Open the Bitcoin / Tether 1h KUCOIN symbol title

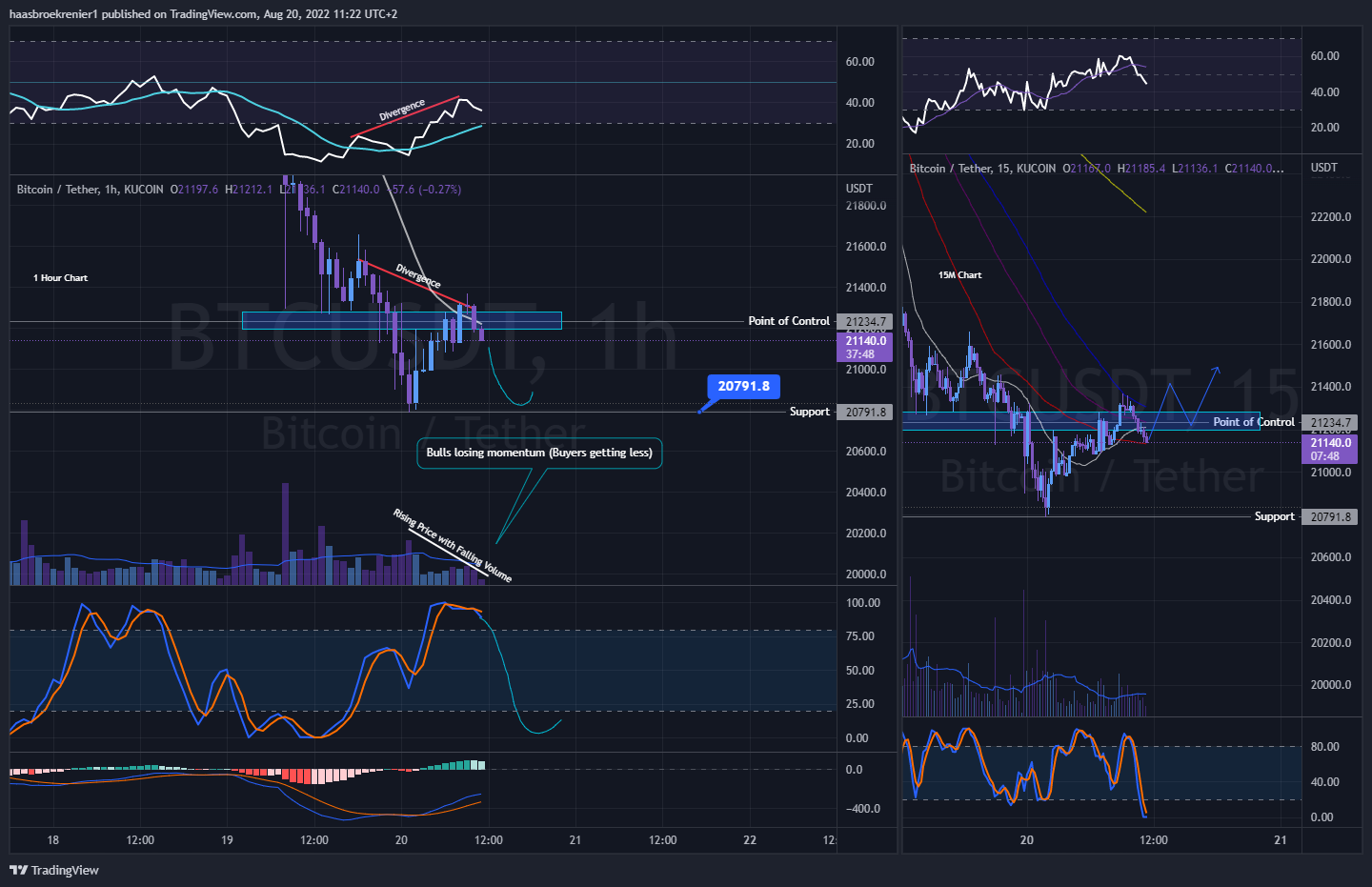[90, 190]
